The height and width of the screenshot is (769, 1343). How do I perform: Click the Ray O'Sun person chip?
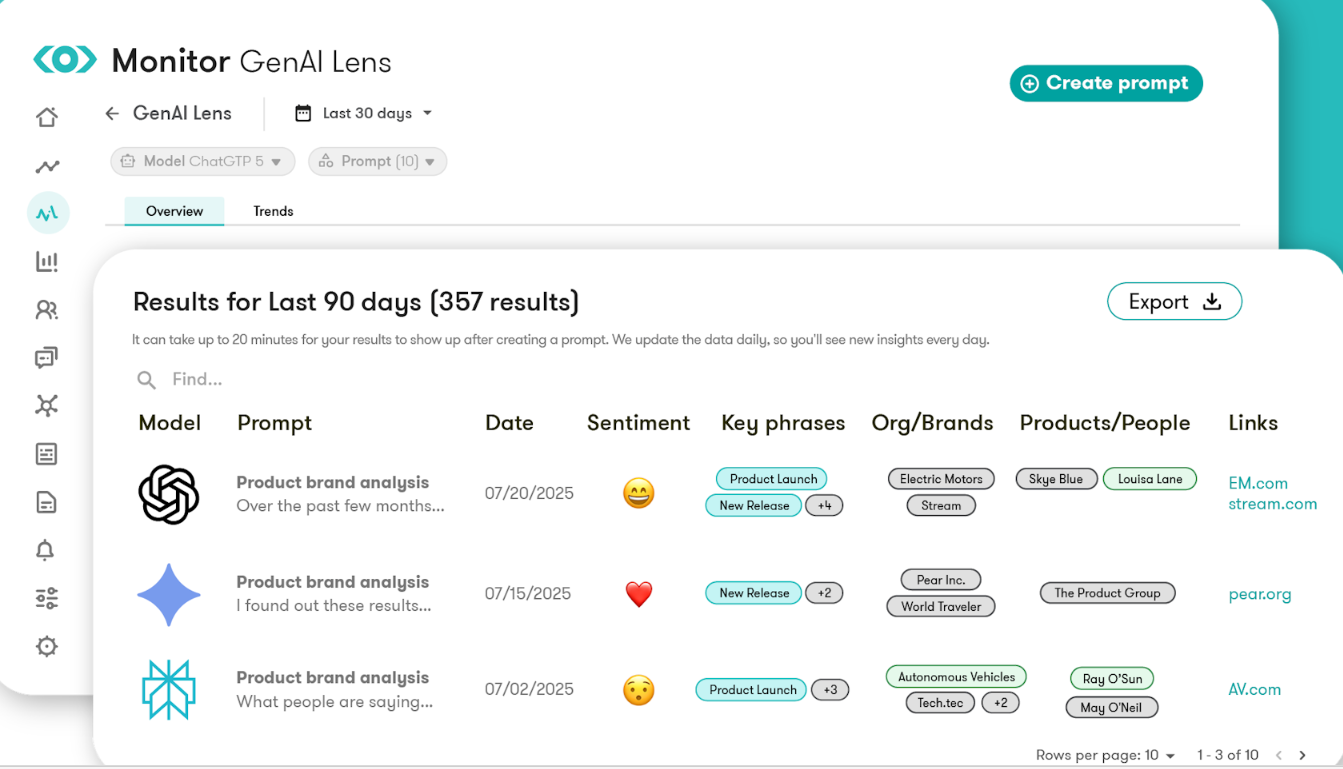[x=1112, y=679]
